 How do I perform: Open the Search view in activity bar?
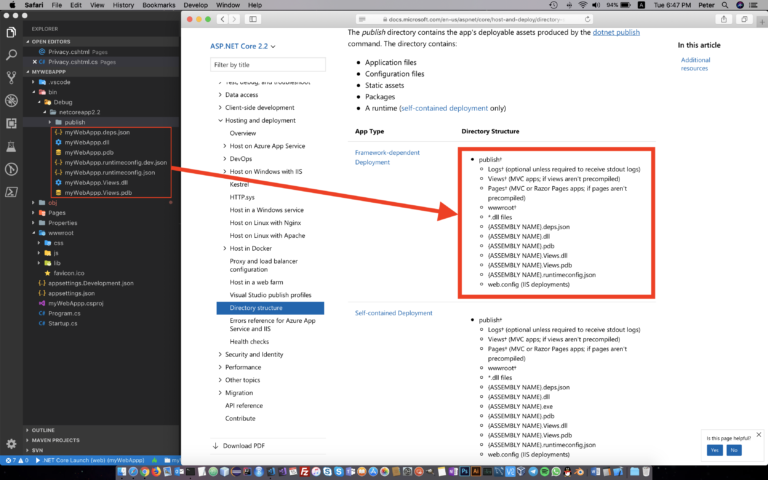coord(11,54)
